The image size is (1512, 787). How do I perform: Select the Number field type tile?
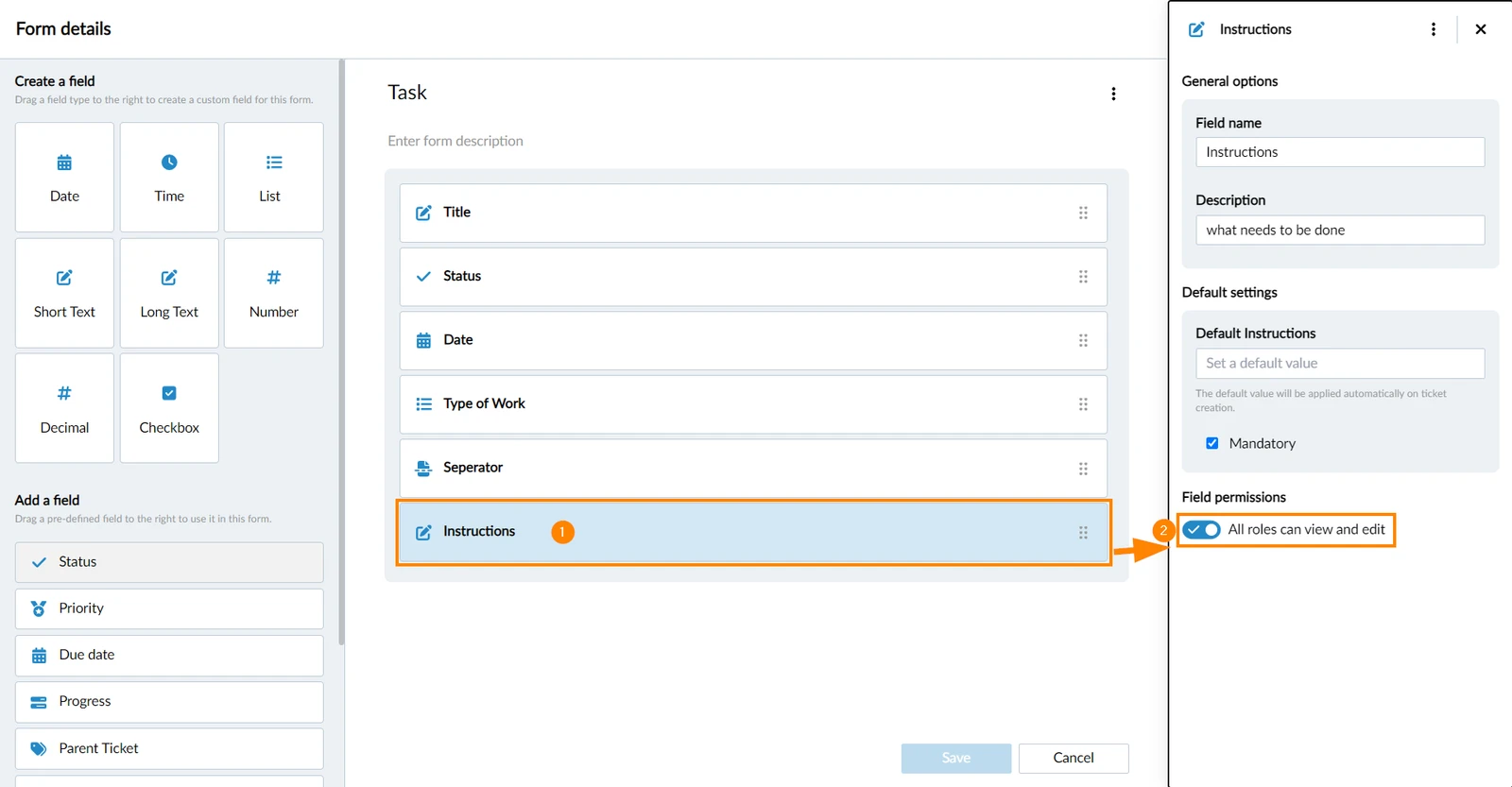pos(274,293)
